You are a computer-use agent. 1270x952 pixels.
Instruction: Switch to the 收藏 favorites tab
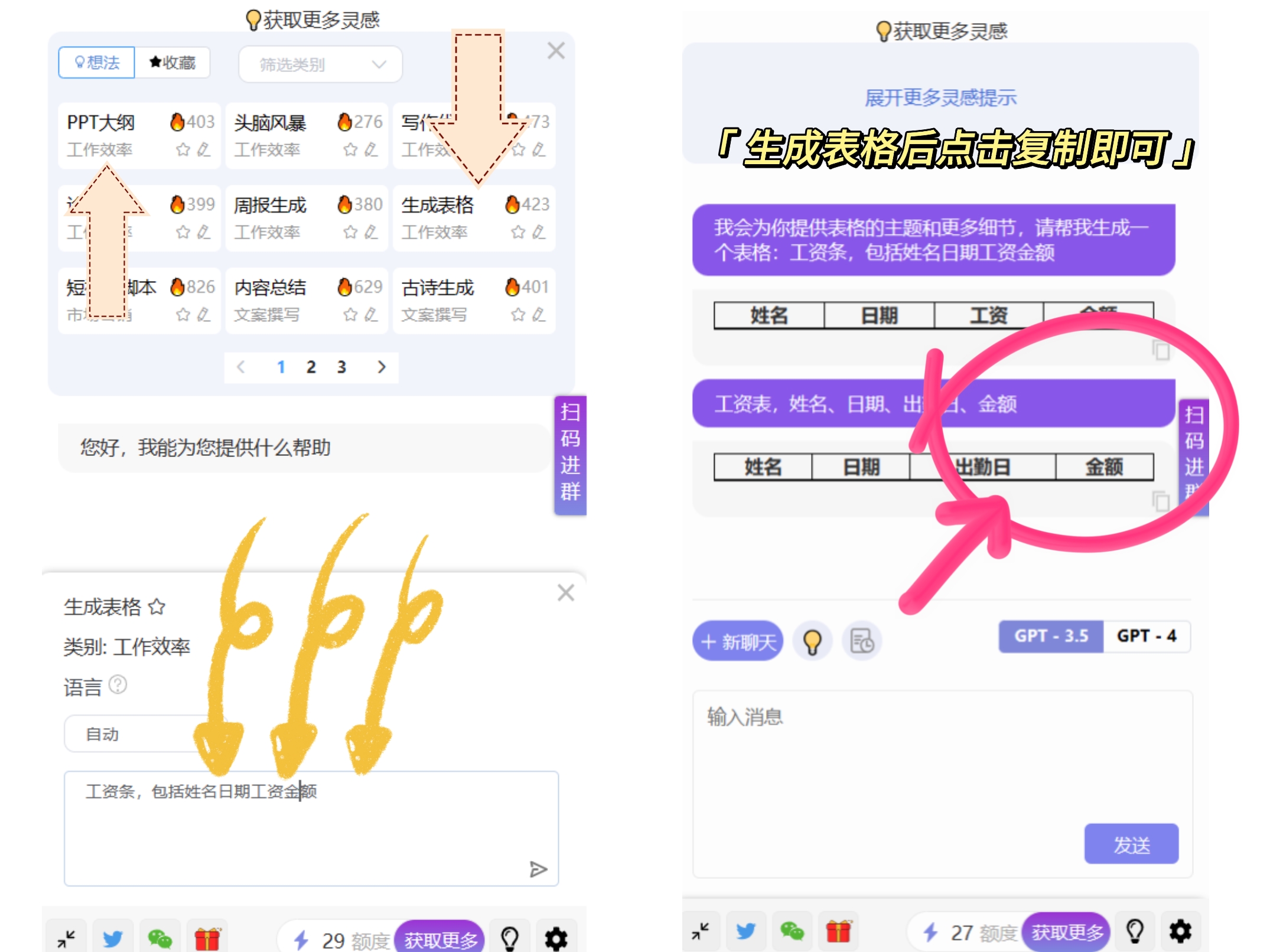pos(172,63)
